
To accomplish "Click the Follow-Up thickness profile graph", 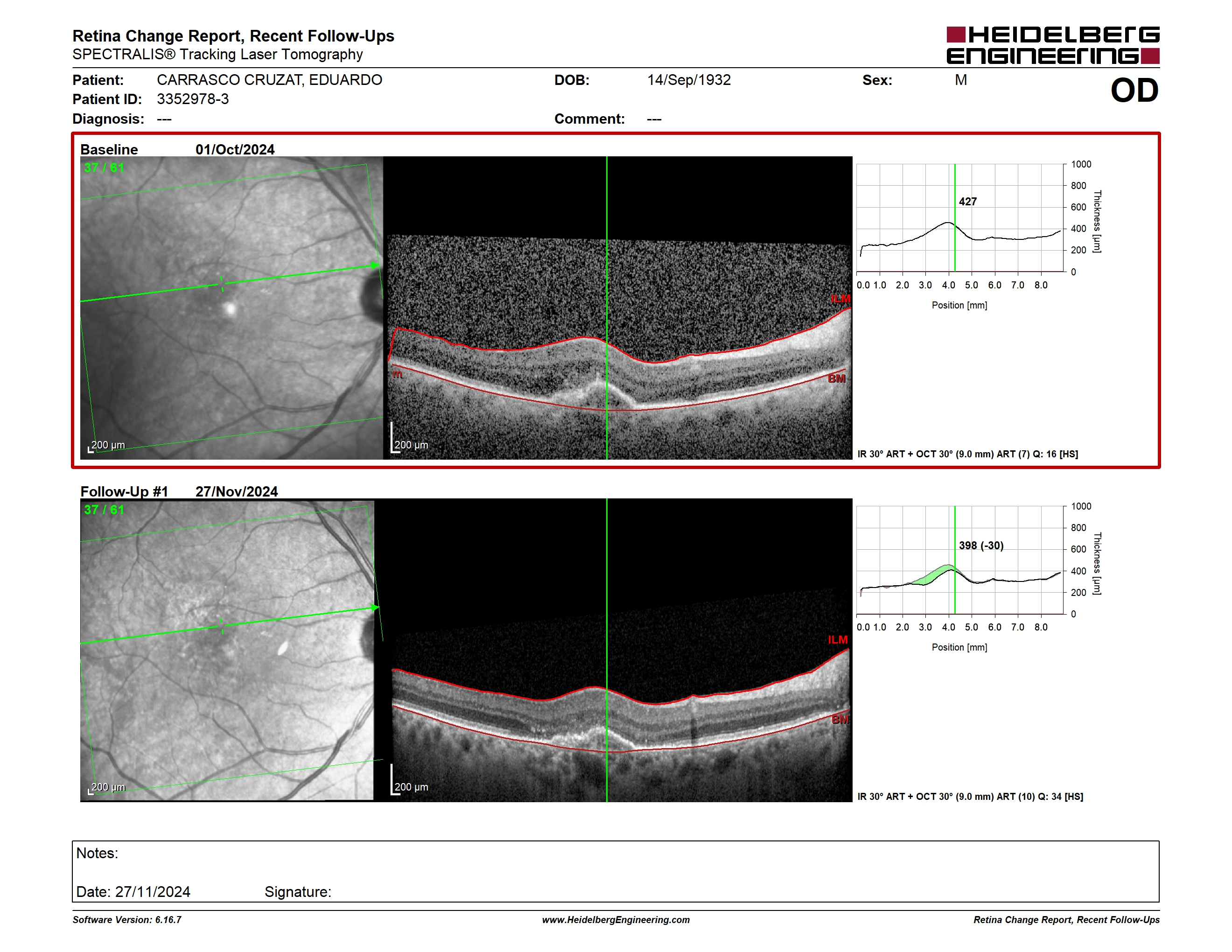I will (x=959, y=560).
